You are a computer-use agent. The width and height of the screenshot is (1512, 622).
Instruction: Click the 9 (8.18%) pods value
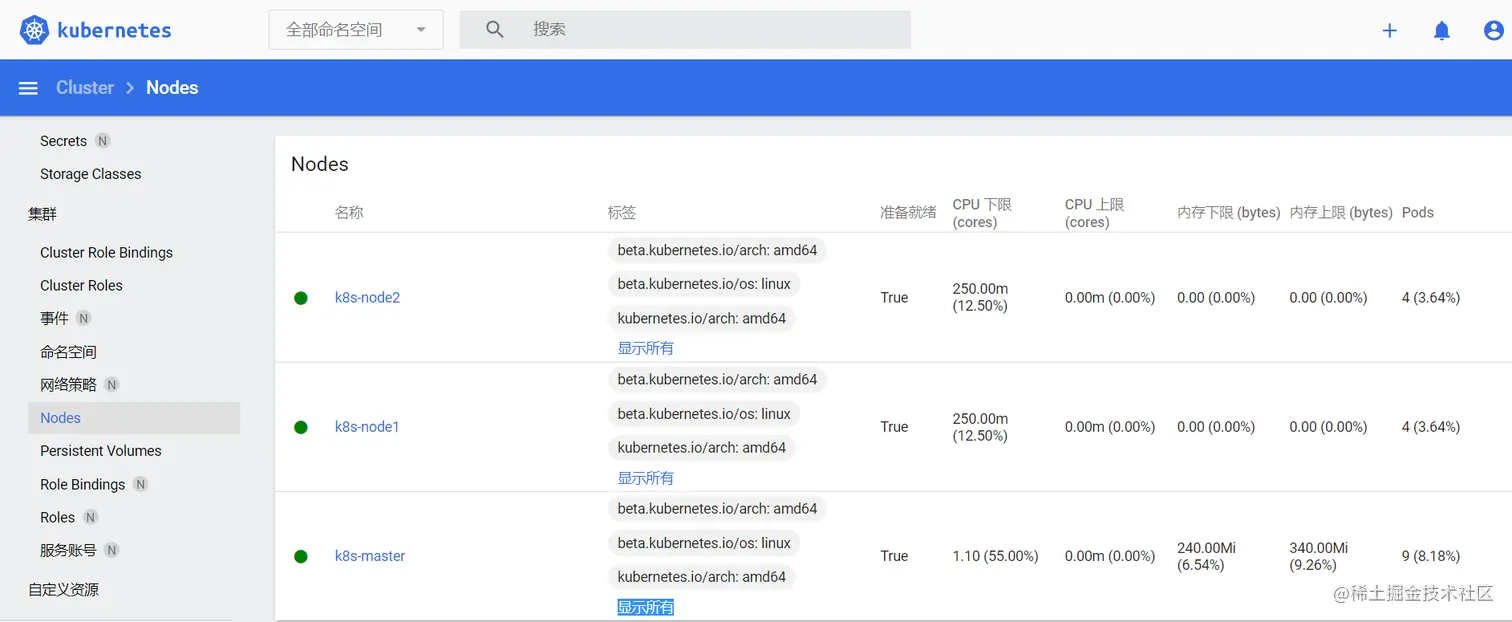tap(1431, 556)
